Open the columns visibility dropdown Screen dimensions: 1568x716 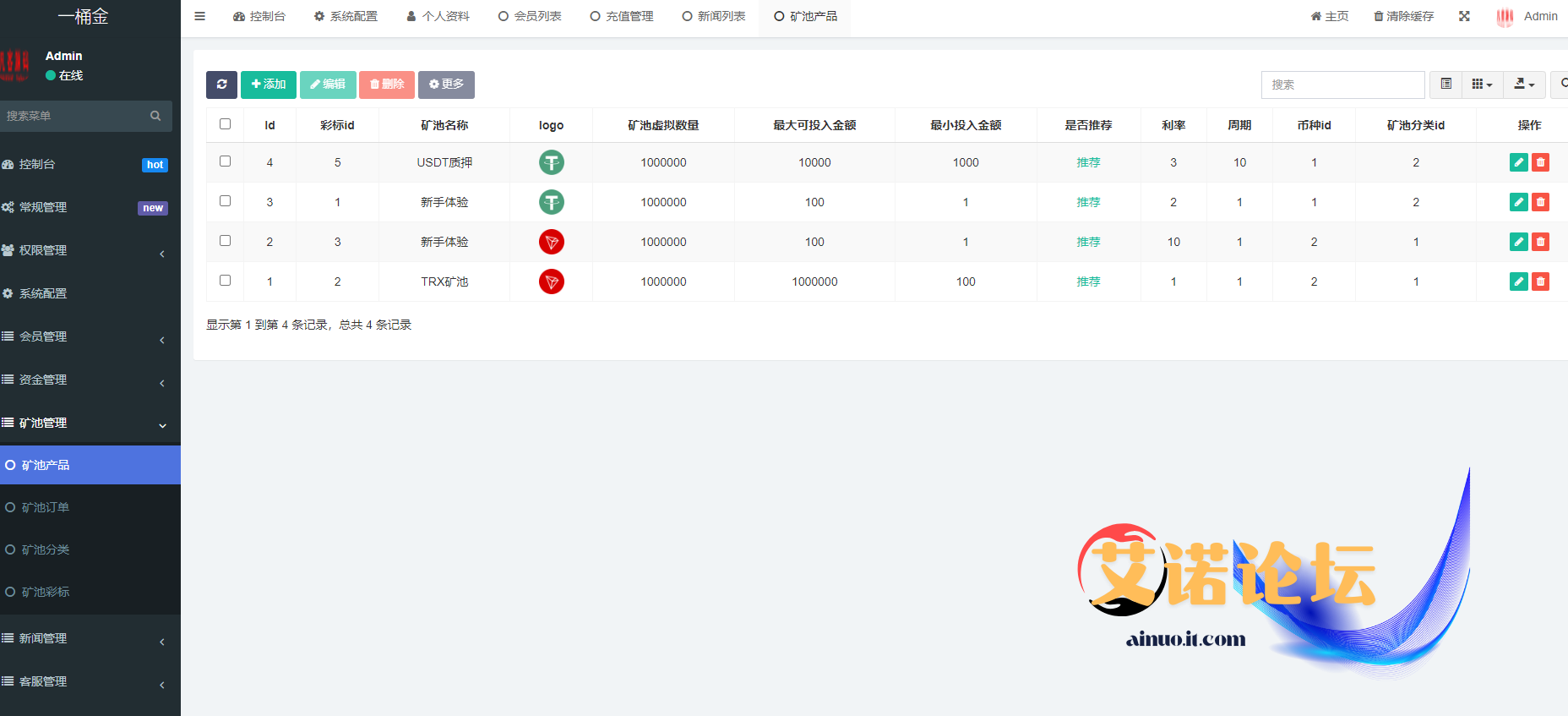tap(1482, 85)
